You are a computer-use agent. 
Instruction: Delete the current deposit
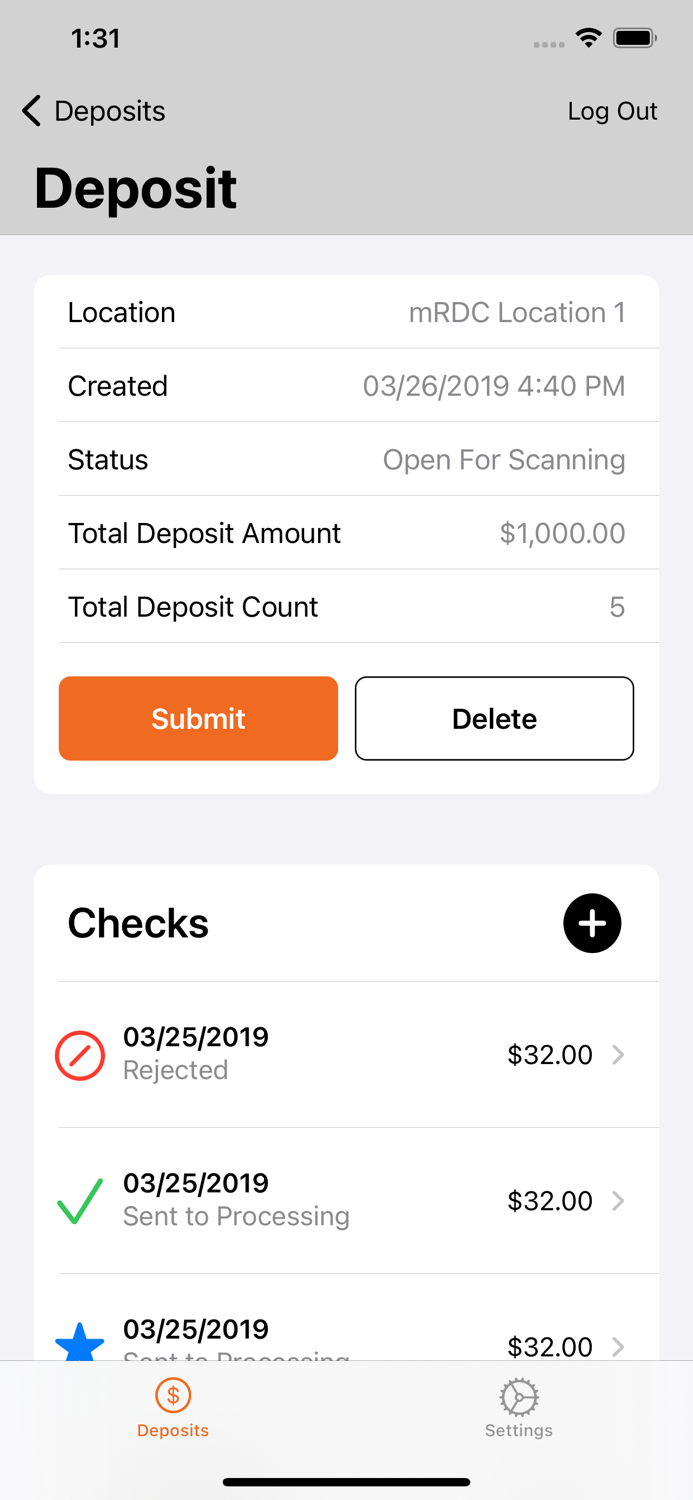click(494, 718)
